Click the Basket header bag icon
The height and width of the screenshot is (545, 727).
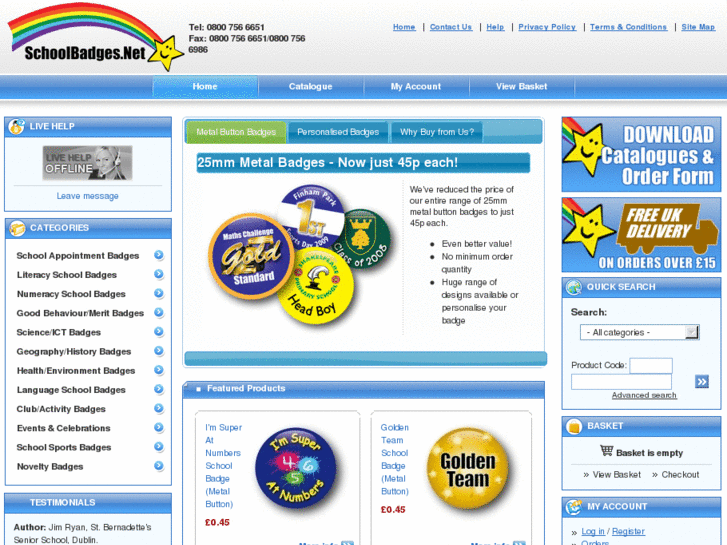574,426
